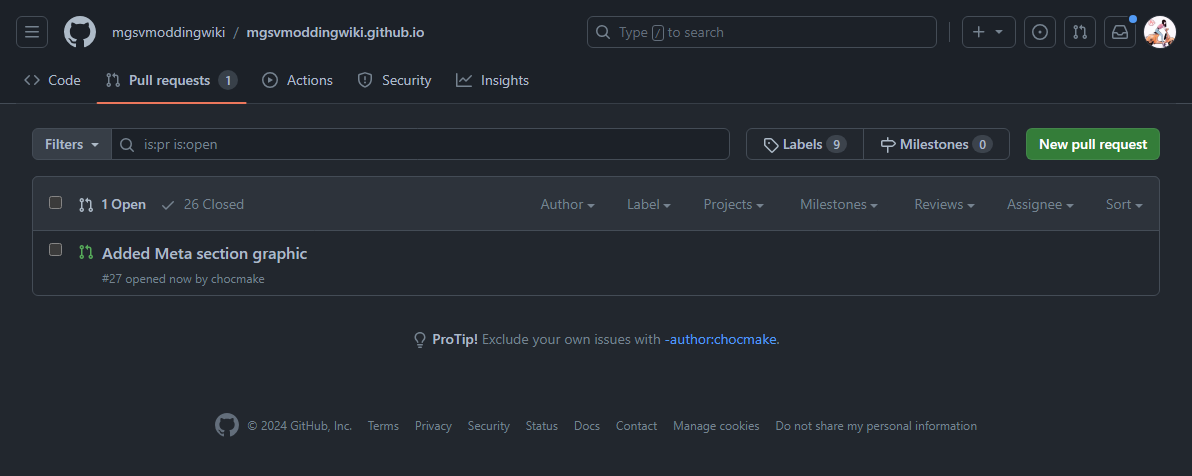
Task: Click chocmake author link in PR row
Action: tap(238, 279)
